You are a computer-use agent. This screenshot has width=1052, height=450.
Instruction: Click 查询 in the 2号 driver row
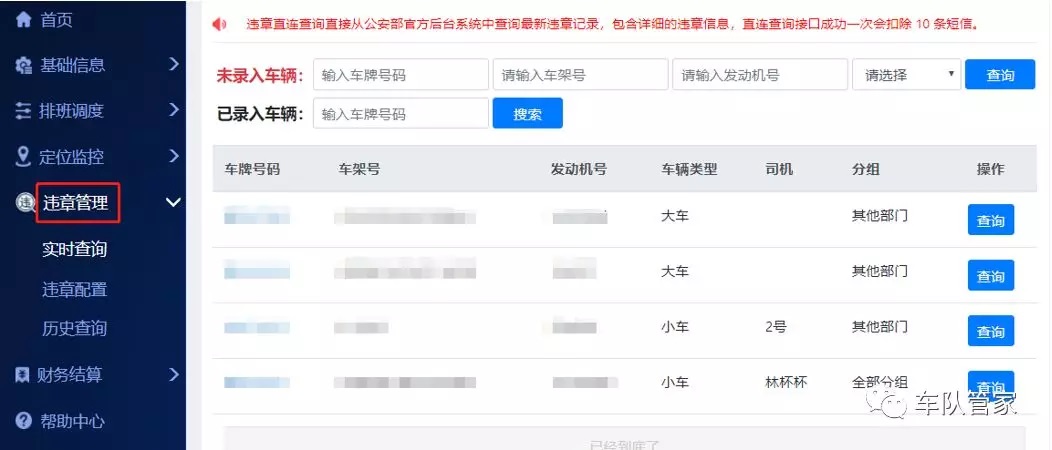990,331
